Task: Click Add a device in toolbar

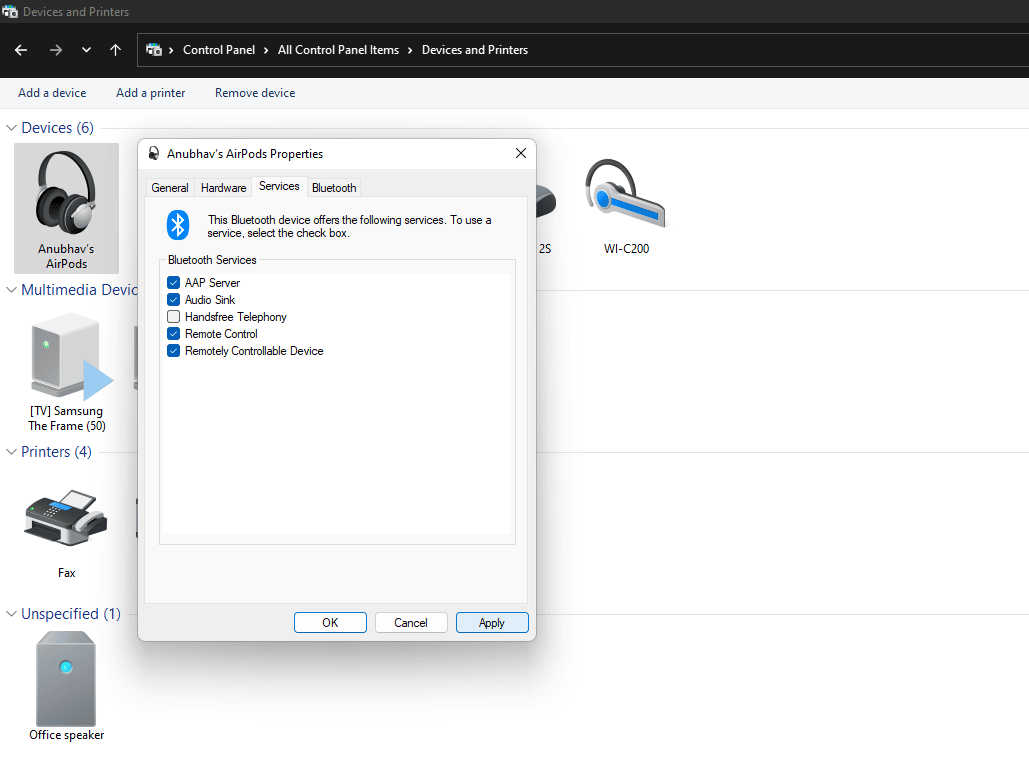Action: pyautogui.click(x=52, y=93)
